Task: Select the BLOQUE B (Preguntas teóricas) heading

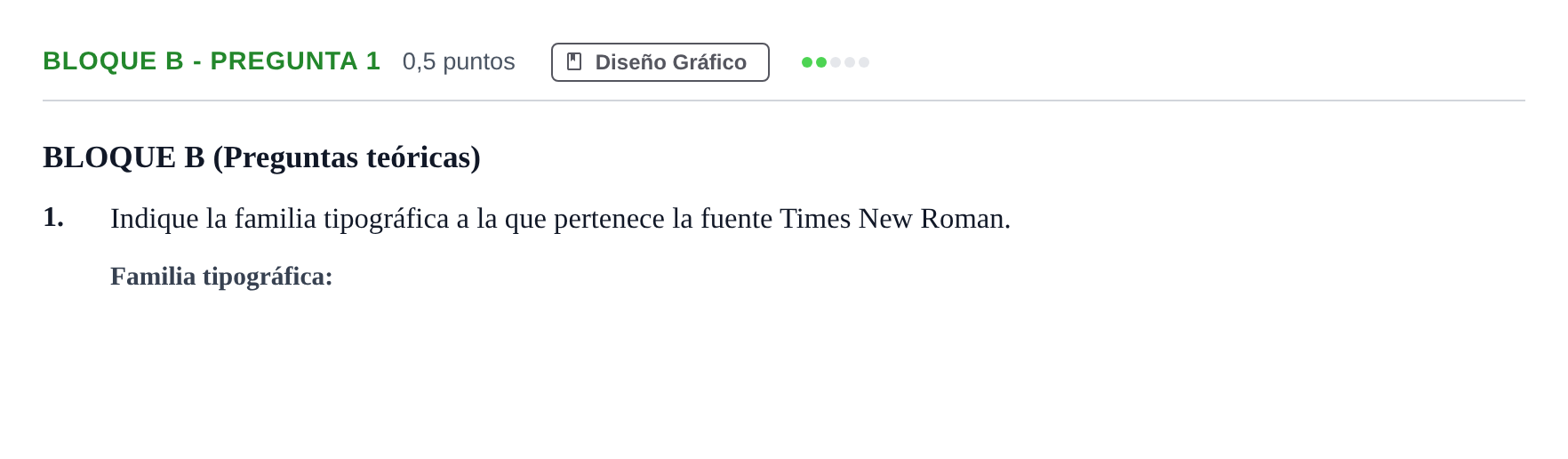Action: click(261, 157)
